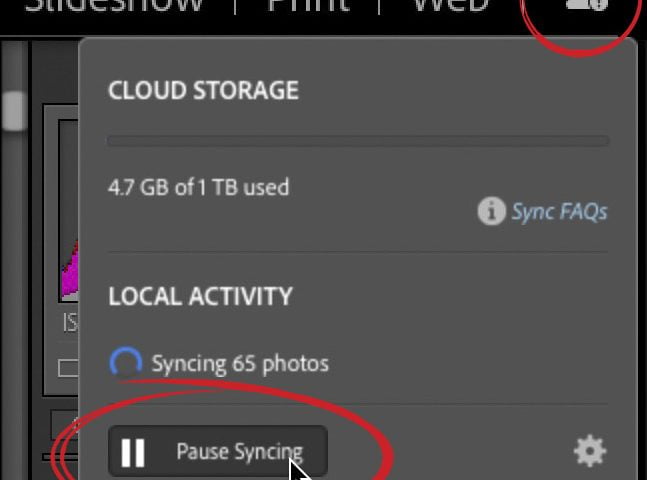
Task: Click the CLOUD STORAGE heading
Action: click(x=203, y=90)
